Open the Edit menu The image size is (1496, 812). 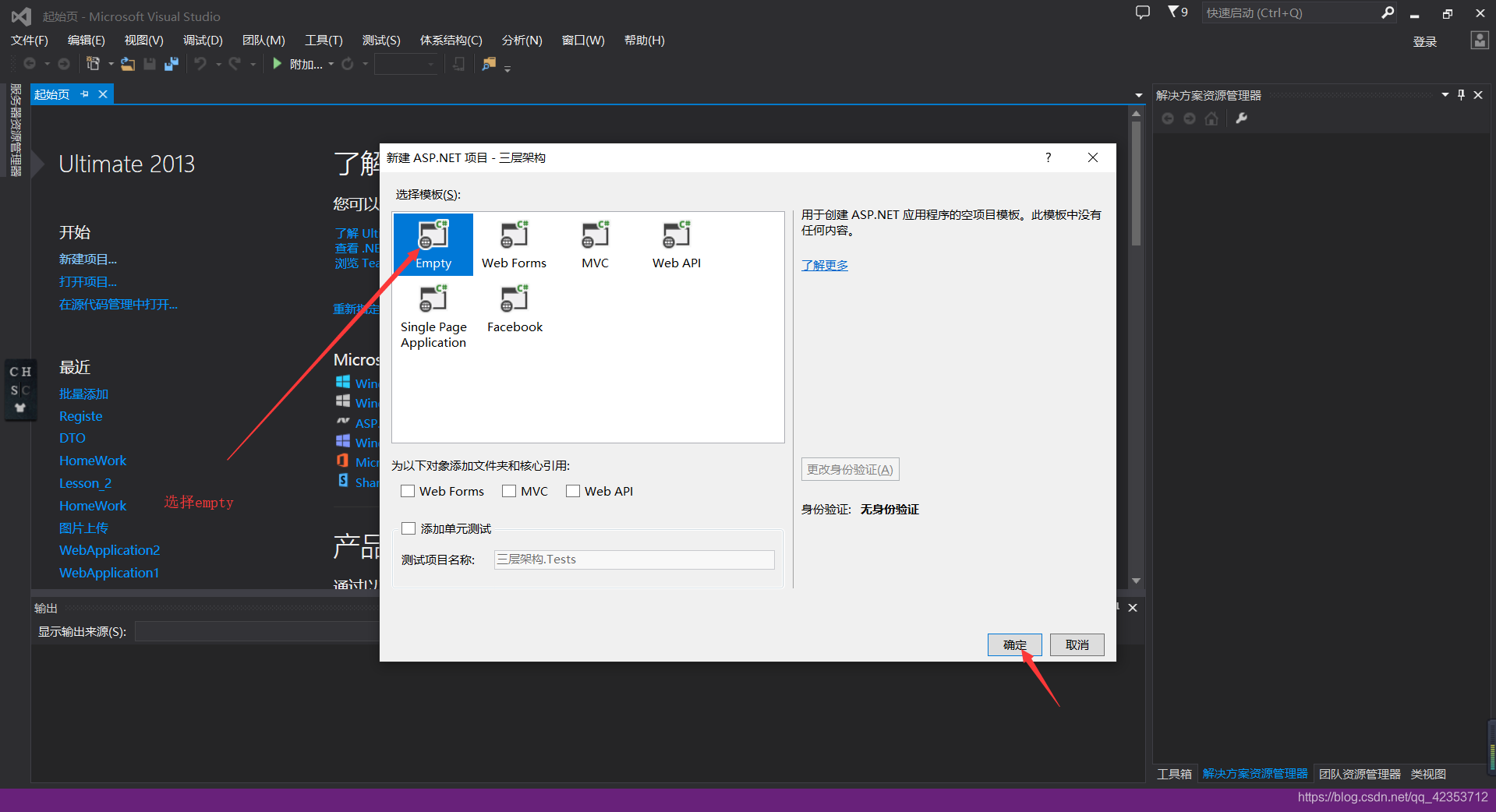(86, 41)
